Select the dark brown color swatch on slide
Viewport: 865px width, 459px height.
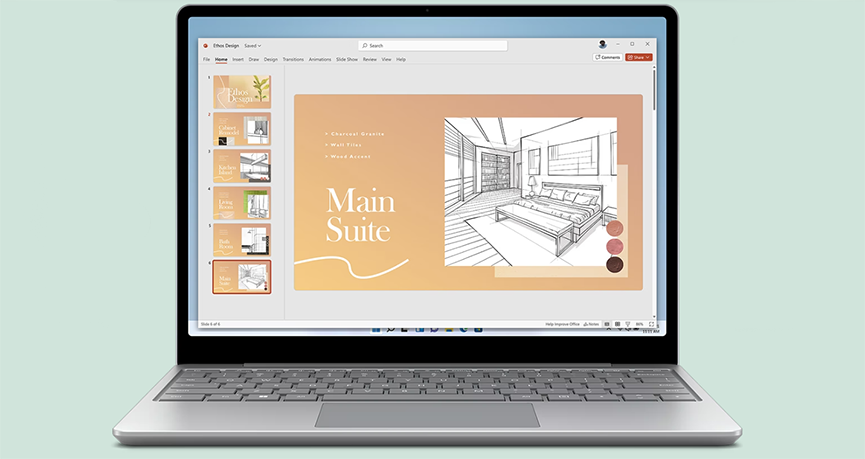[x=614, y=265]
